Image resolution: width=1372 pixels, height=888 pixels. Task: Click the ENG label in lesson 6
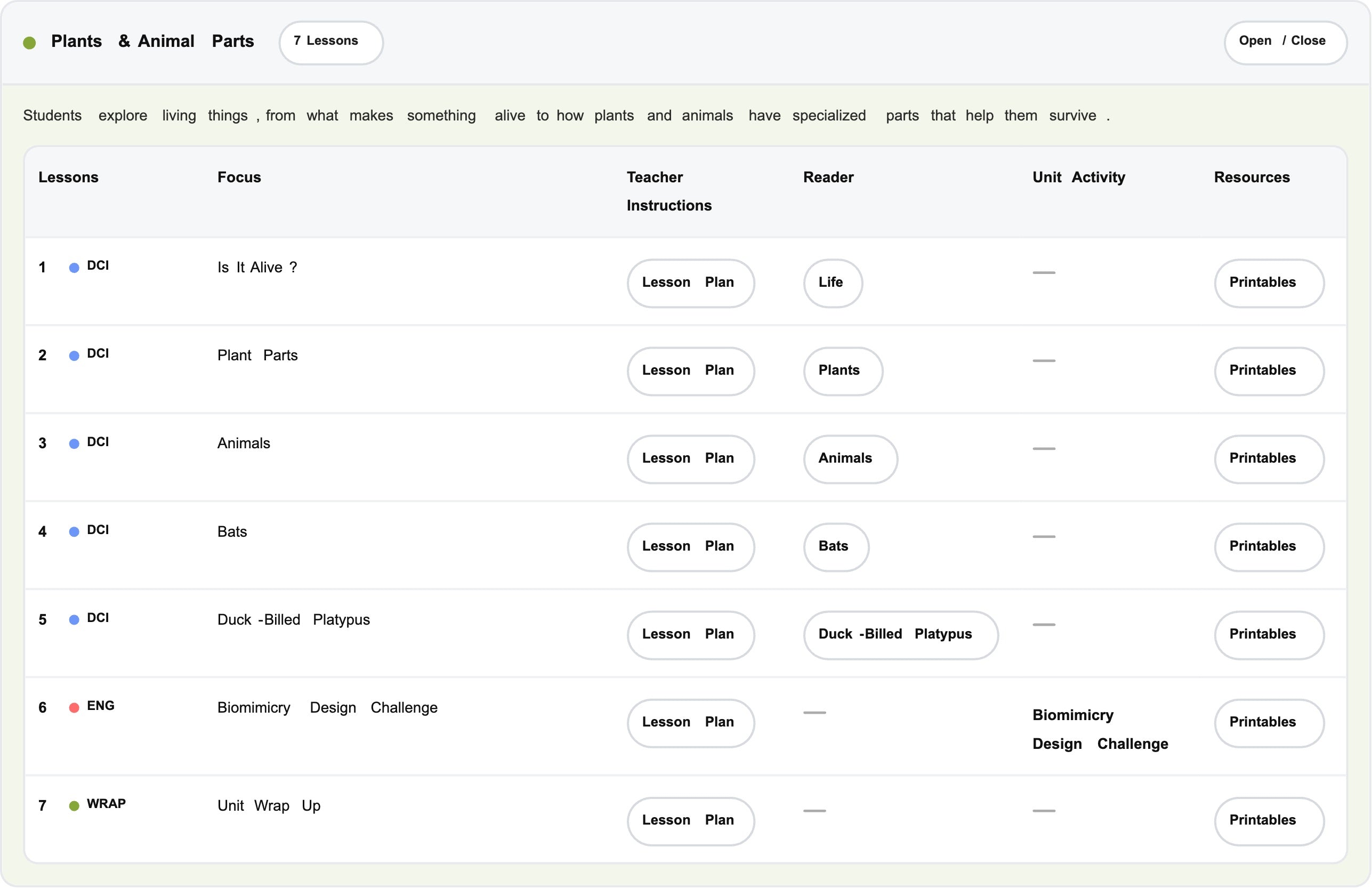pos(100,706)
